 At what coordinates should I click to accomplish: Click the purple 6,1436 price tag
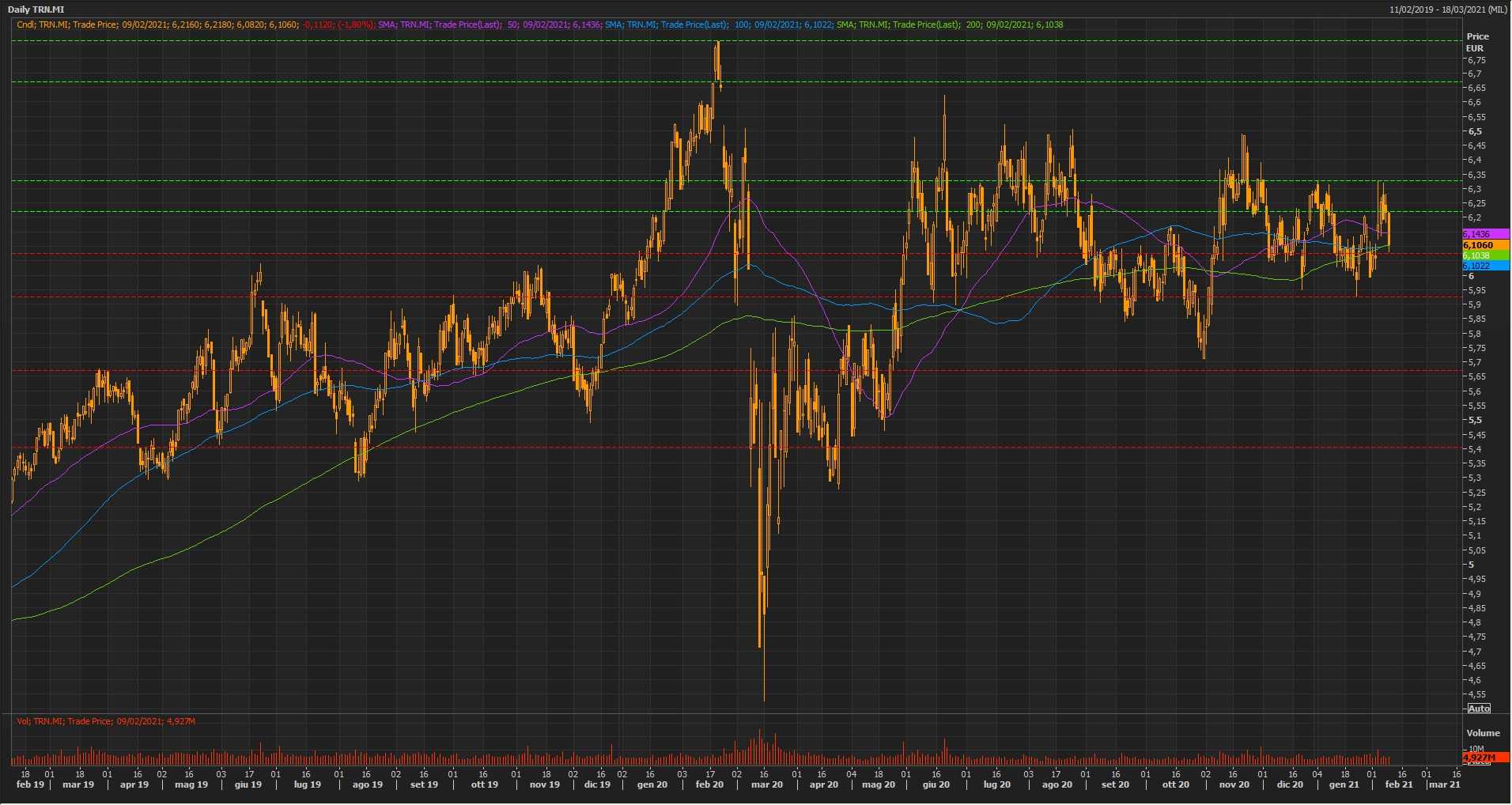coord(1485,234)
